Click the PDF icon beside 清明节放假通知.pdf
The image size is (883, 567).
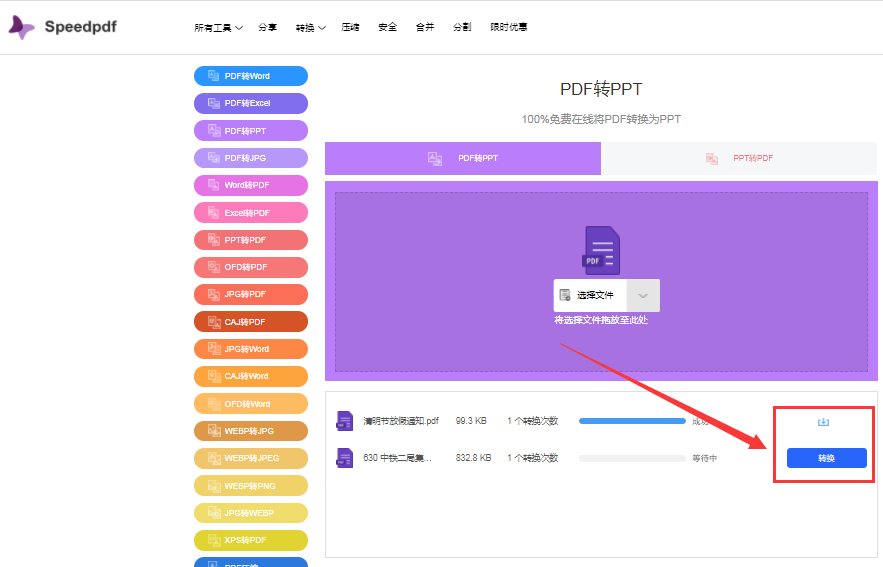click(x=345, y=421)
